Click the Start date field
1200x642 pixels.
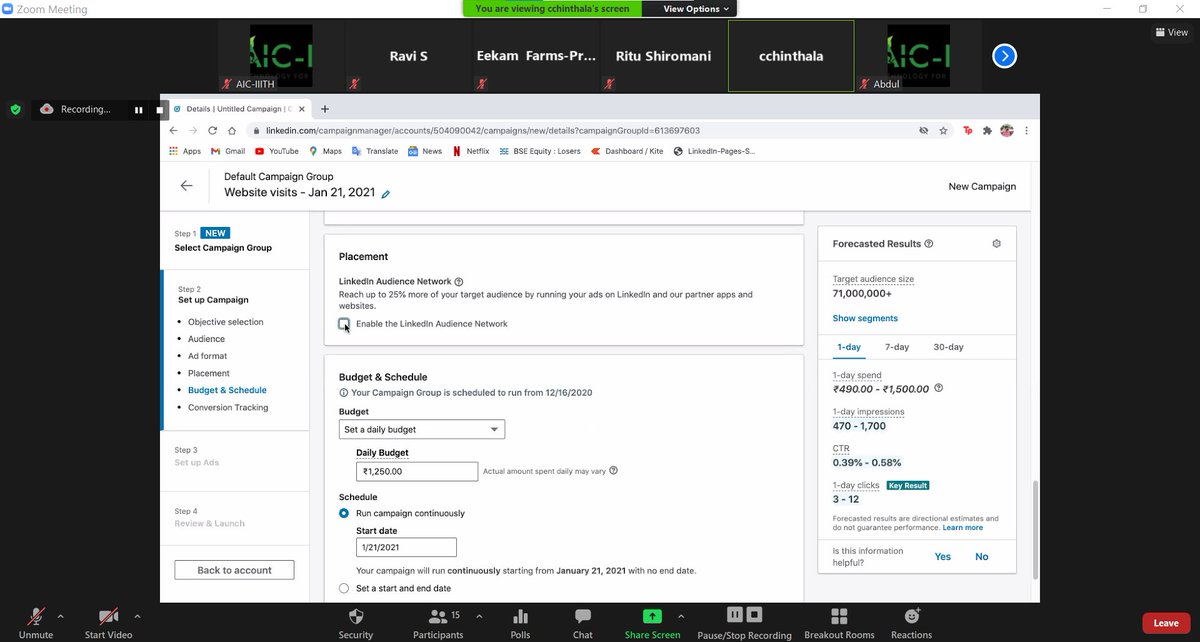406,547
